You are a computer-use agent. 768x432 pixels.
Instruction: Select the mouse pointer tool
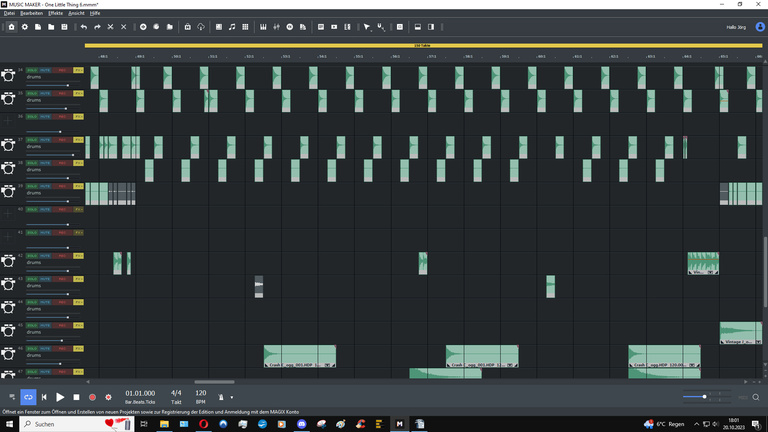[x=366, y=26]
